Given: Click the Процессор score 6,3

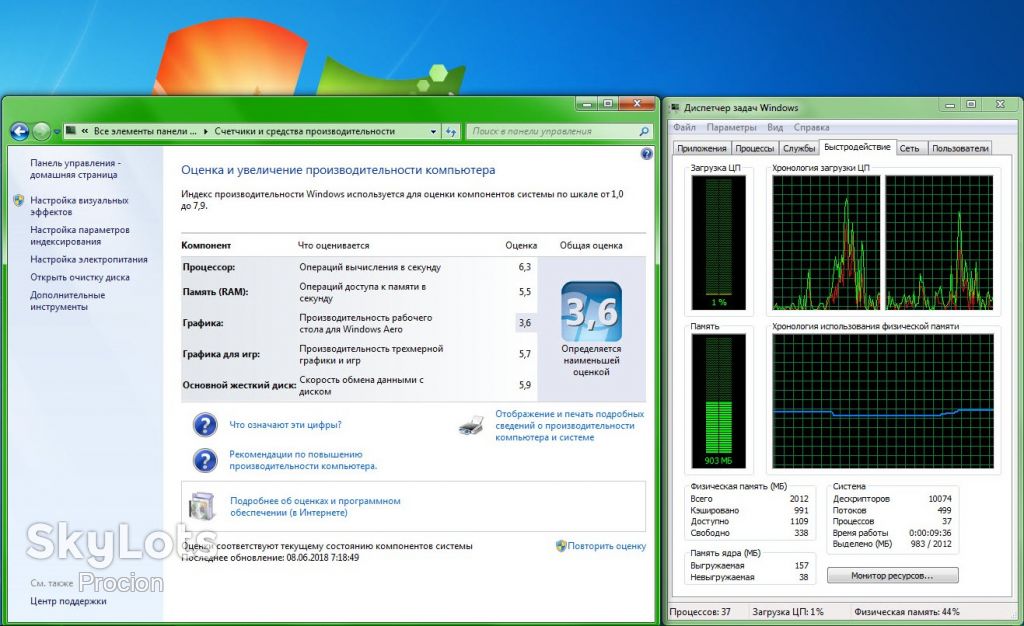Looking at the screenshot, I should click(524, 267).
